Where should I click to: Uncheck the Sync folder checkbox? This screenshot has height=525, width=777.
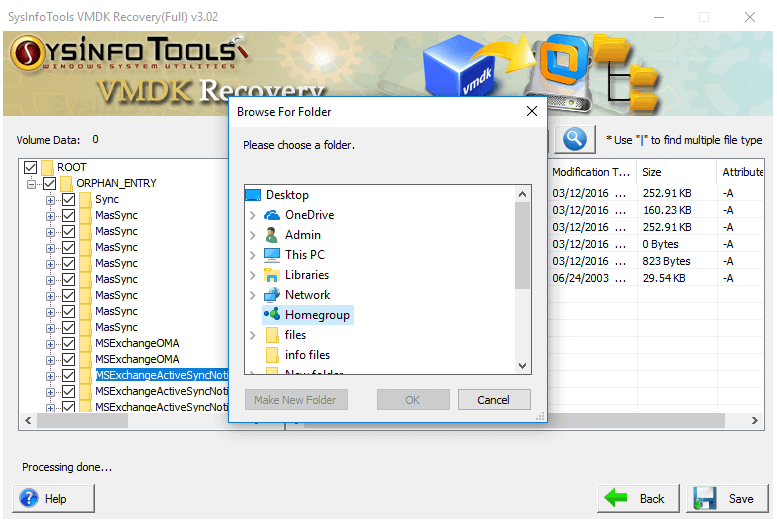click(68, 199)
